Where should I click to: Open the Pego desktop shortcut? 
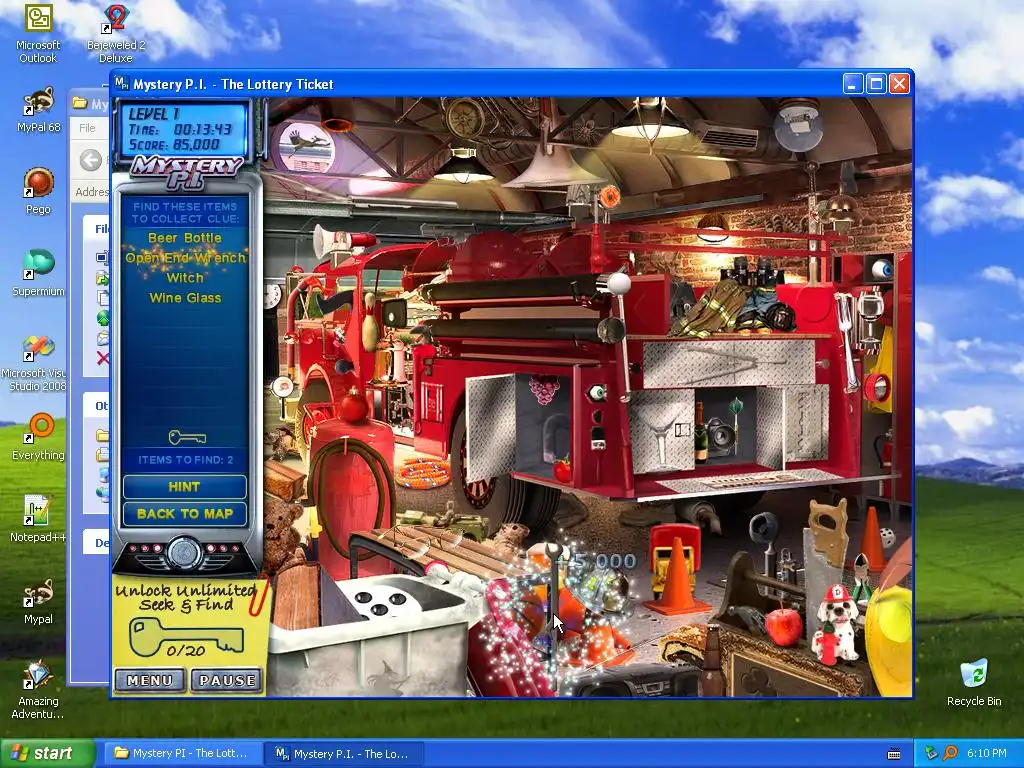38,191
